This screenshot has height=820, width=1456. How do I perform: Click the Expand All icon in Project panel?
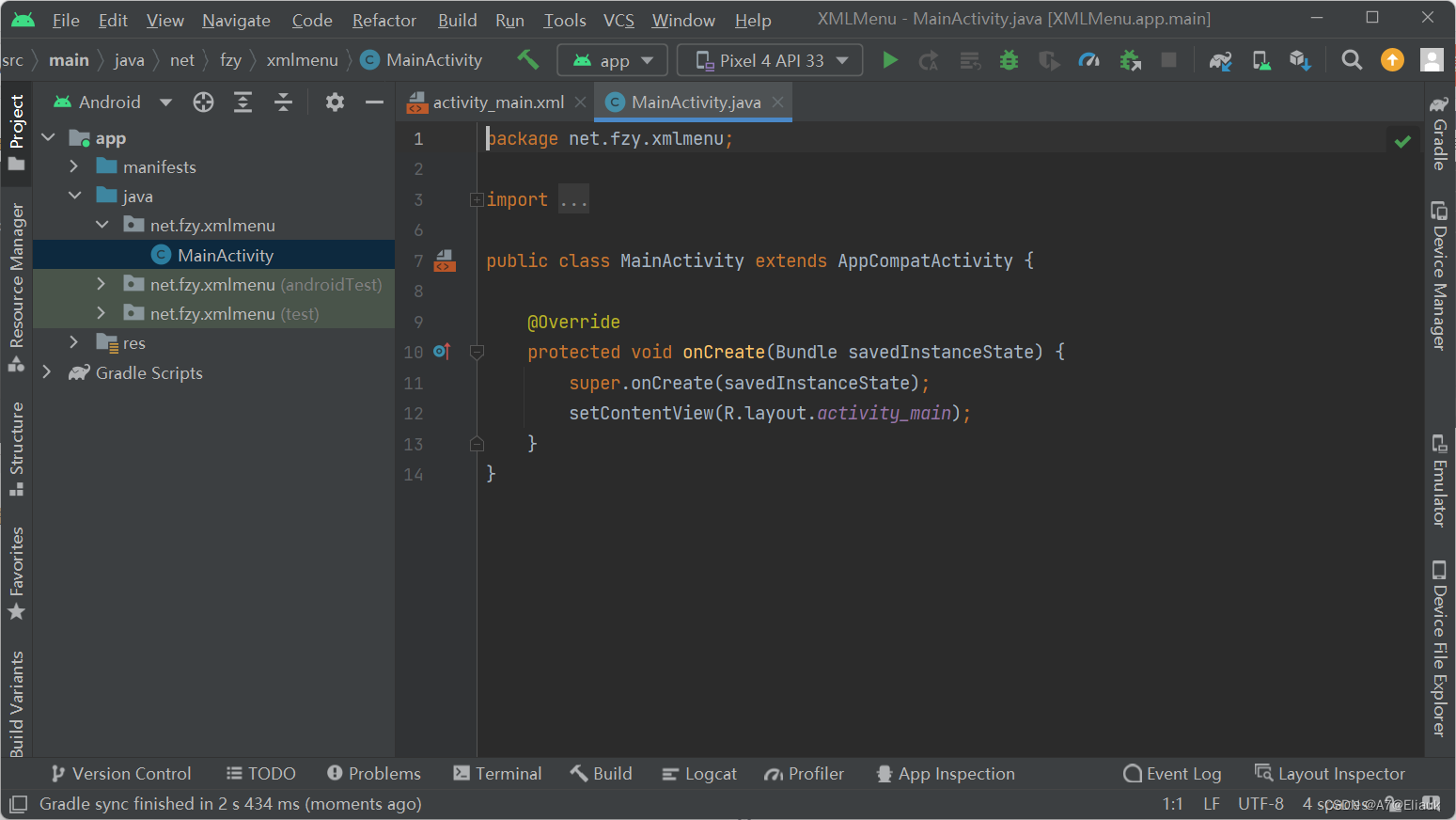(243, 102)
